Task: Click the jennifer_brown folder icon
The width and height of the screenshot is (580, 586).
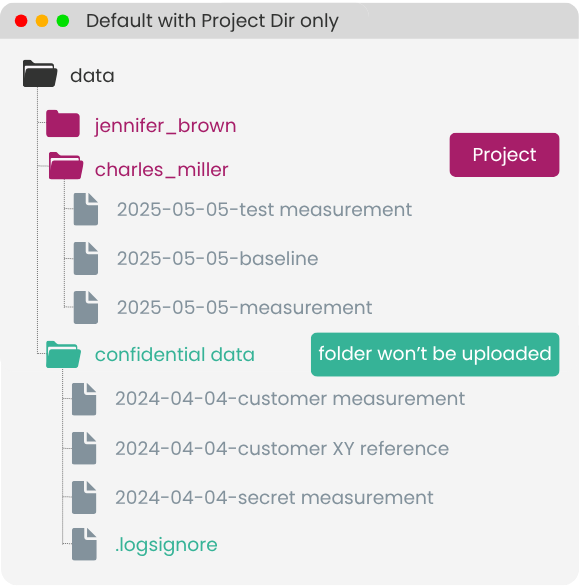Action: 63,123
